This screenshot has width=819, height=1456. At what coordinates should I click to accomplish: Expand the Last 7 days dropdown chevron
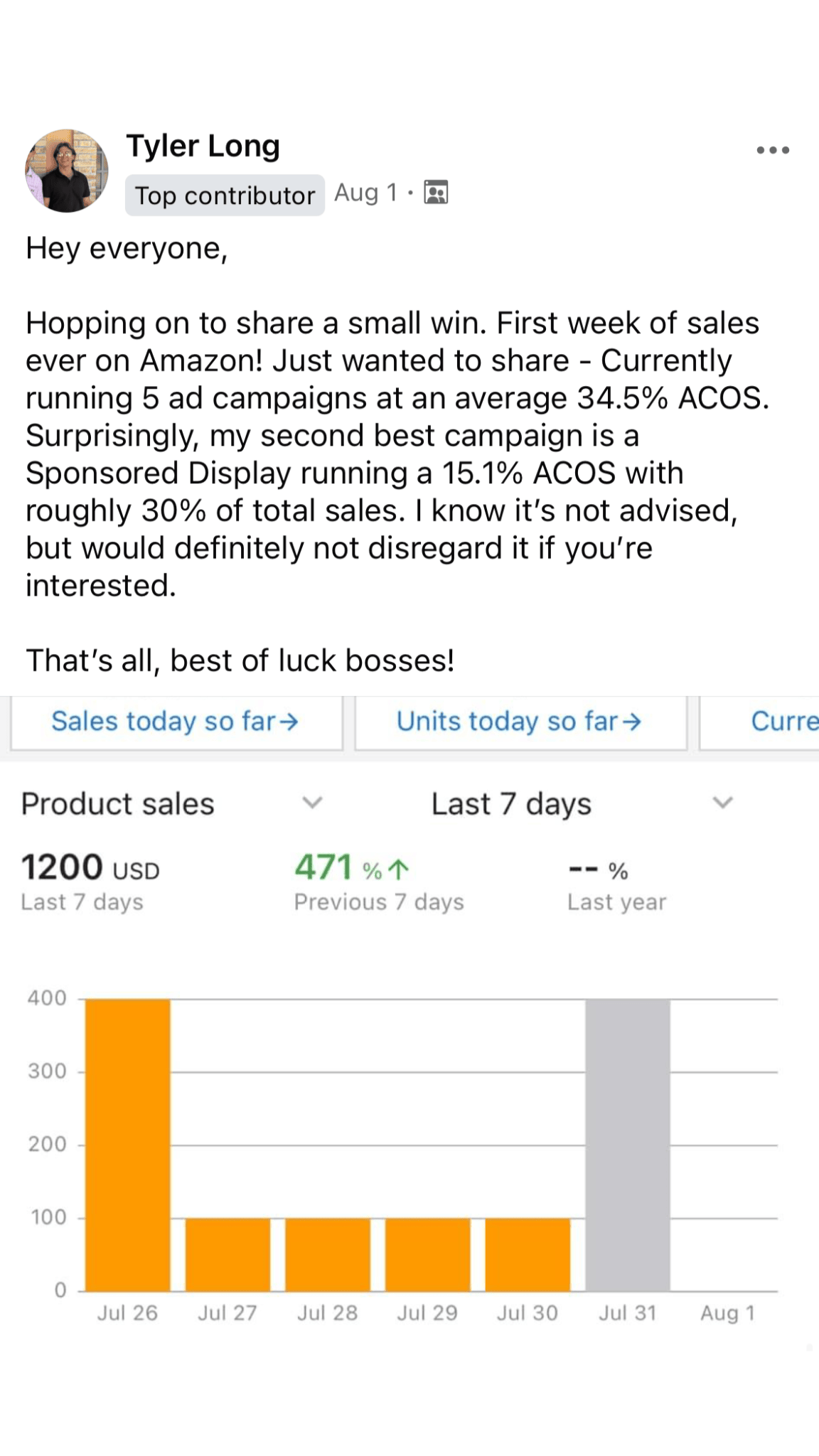pyautogui.click(x=722, y=803)
